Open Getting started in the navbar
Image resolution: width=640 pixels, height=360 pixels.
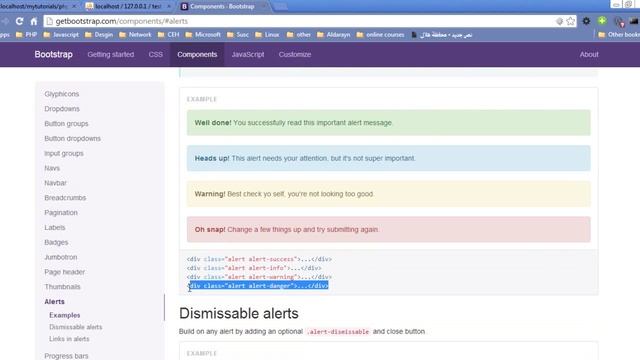111,54
